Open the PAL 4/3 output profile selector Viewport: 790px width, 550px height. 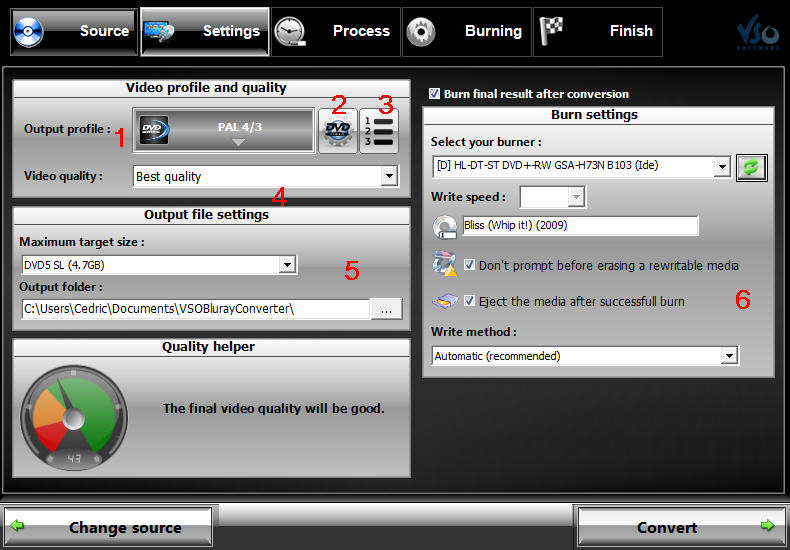(224, 130)
